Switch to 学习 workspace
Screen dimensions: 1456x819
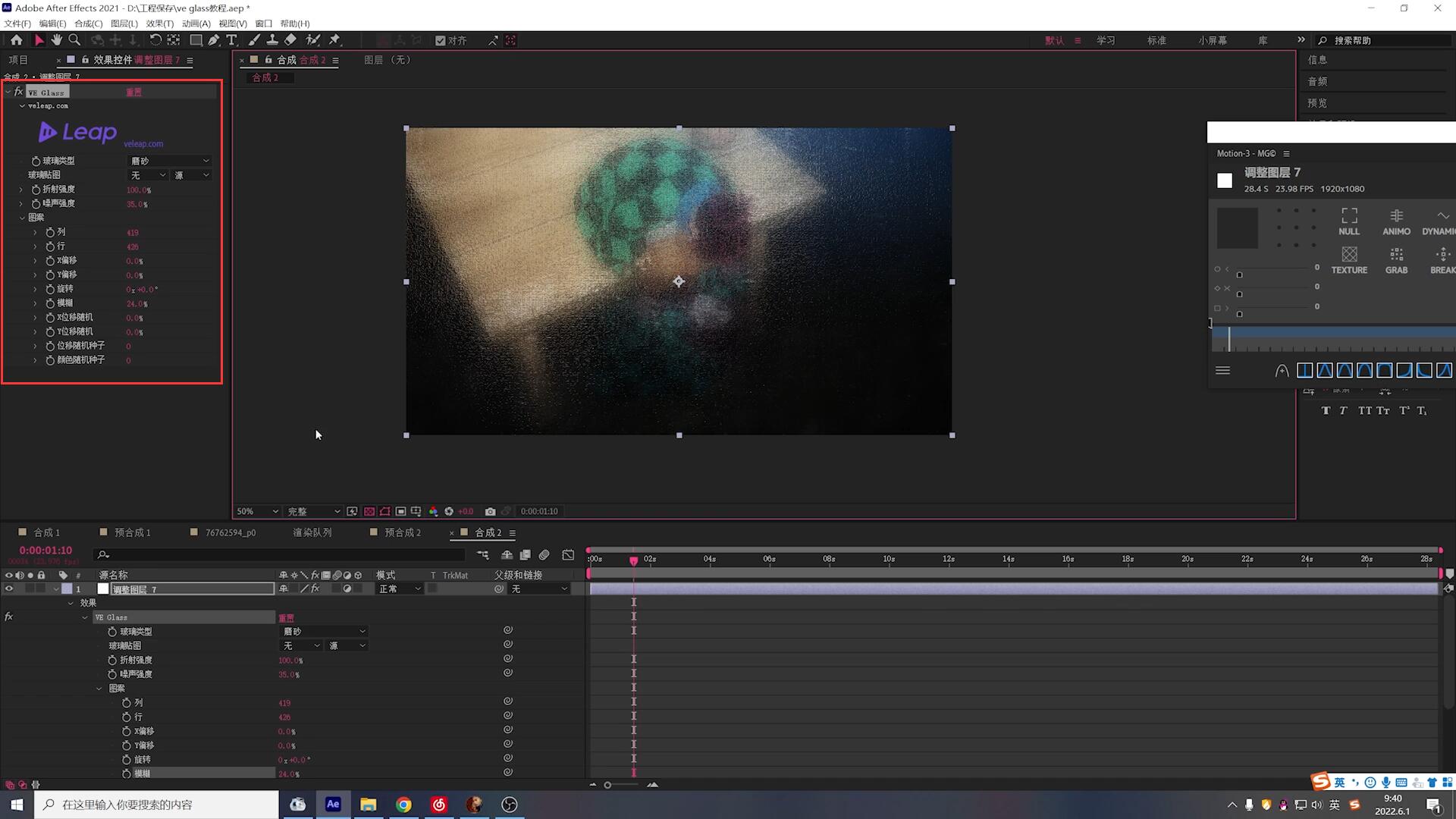[x=1106, y=40]
